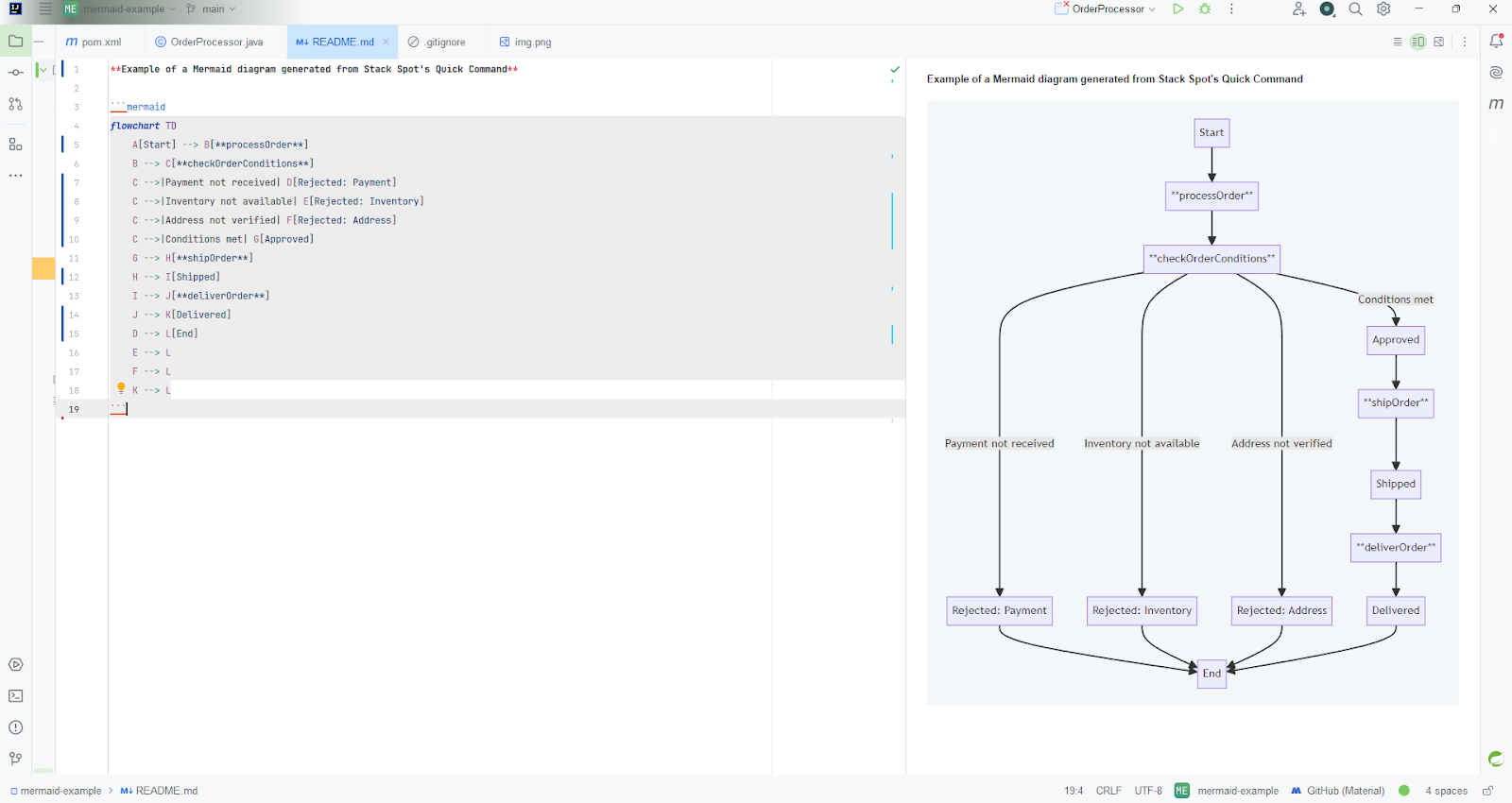This screenshot has height=803, width=1512.
Task: Open the Pull Requests tool window
Action: [x=15, y=104]
